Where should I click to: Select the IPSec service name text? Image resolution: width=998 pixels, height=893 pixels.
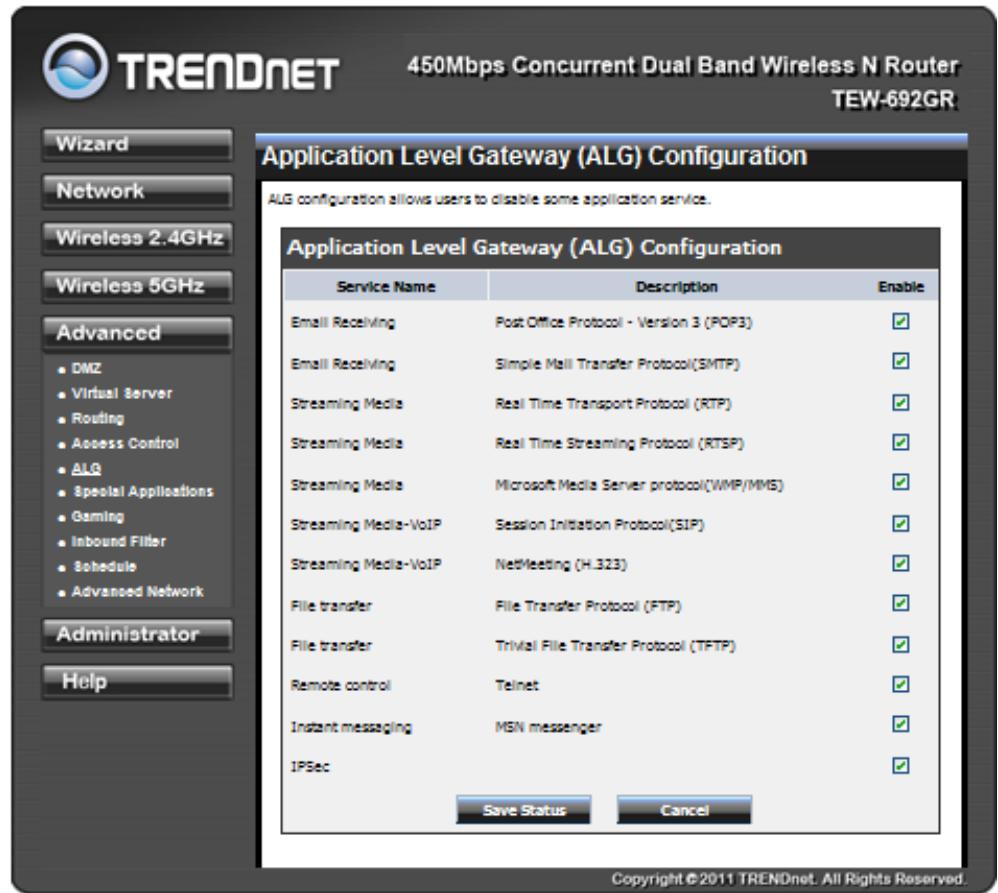(x=310, y=767)
